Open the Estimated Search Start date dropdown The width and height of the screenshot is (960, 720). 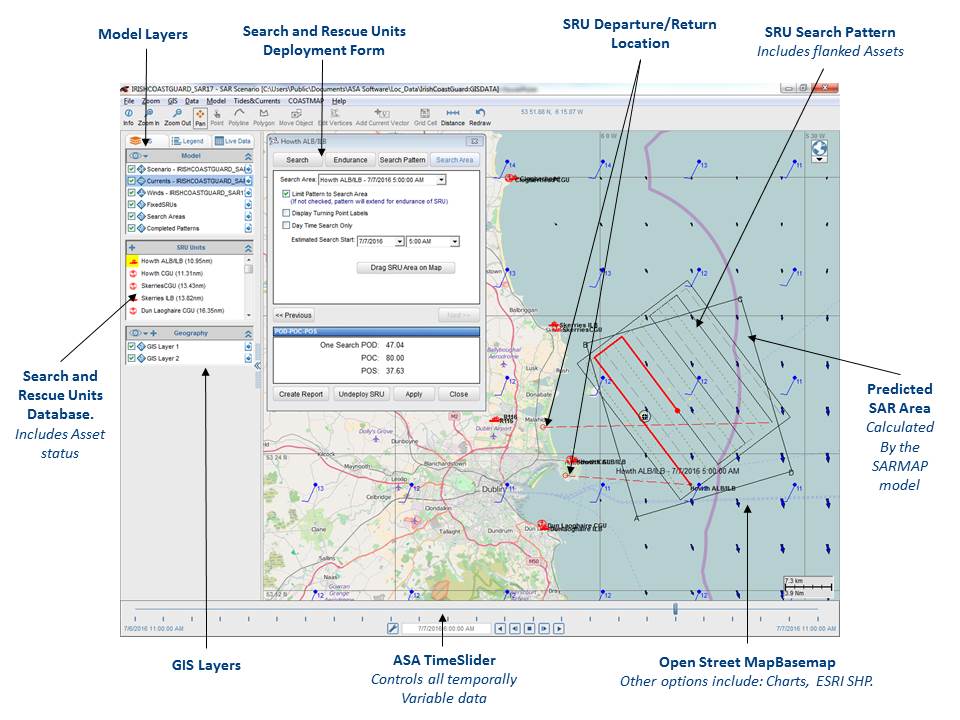pyautogui.click(x=400, y=242)
